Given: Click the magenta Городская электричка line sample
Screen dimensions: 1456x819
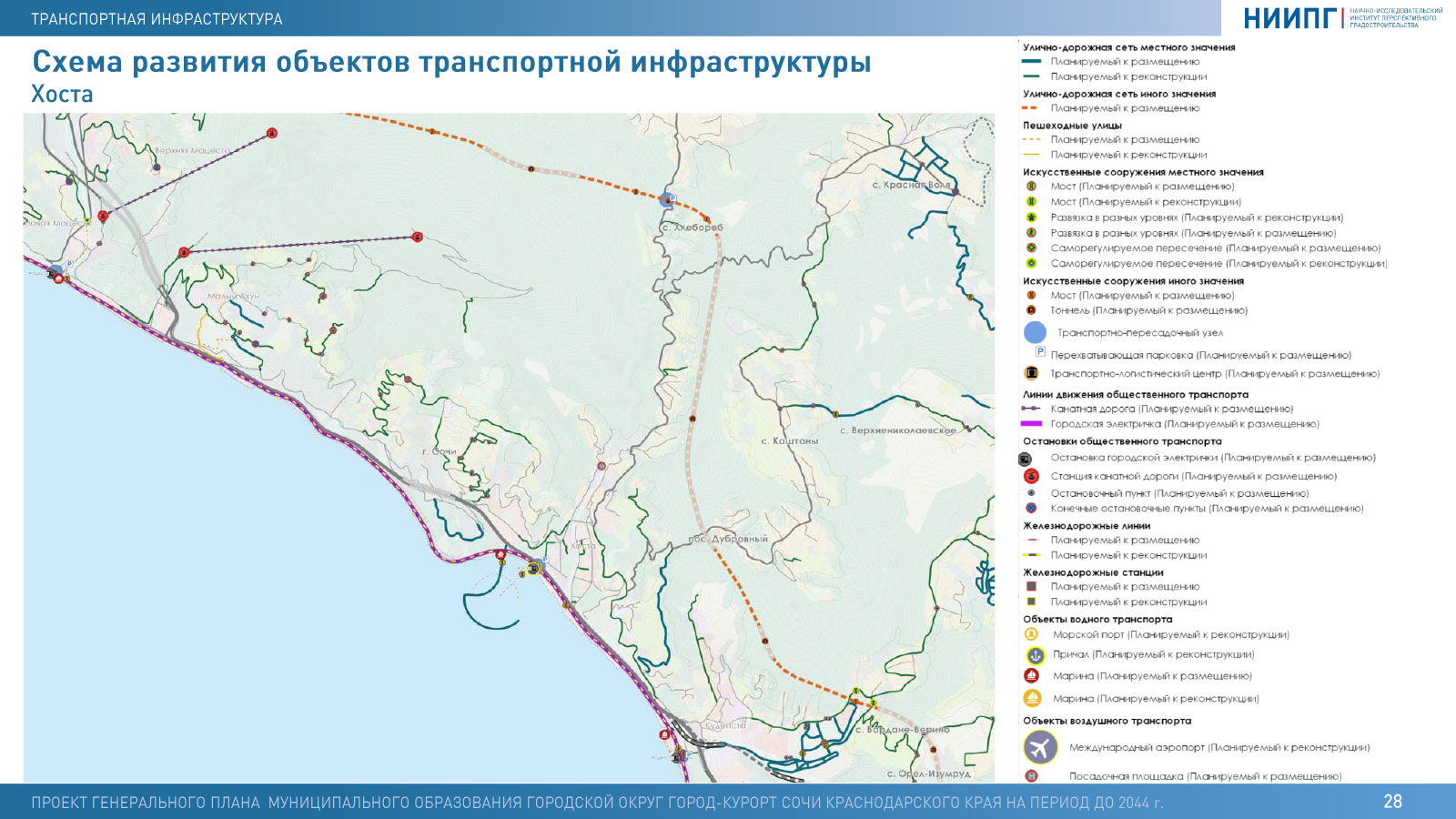Looking at the screenshot, I should click(1031, 423).
